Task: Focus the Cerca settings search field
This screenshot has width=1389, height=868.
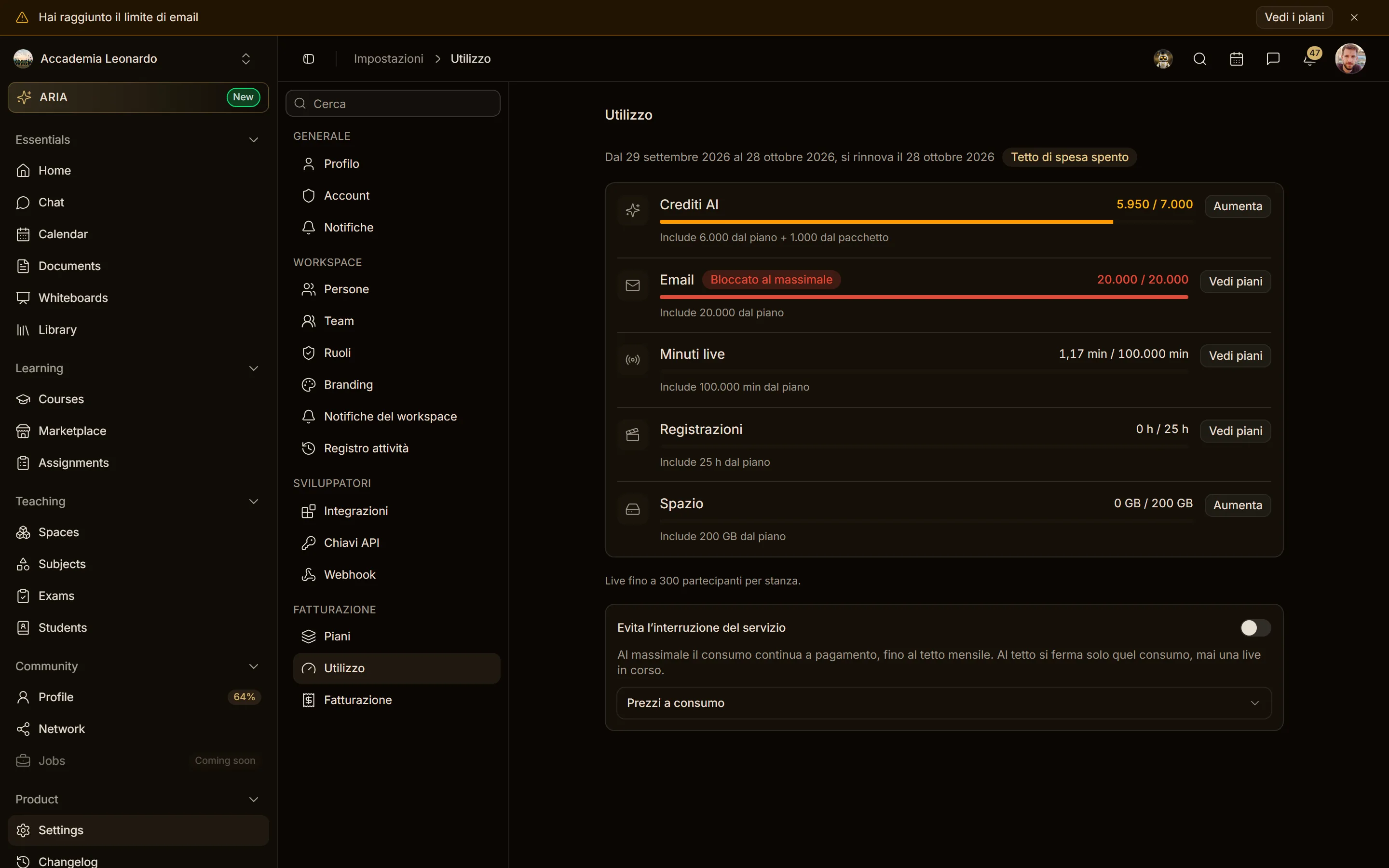Action: click(393, 103)
